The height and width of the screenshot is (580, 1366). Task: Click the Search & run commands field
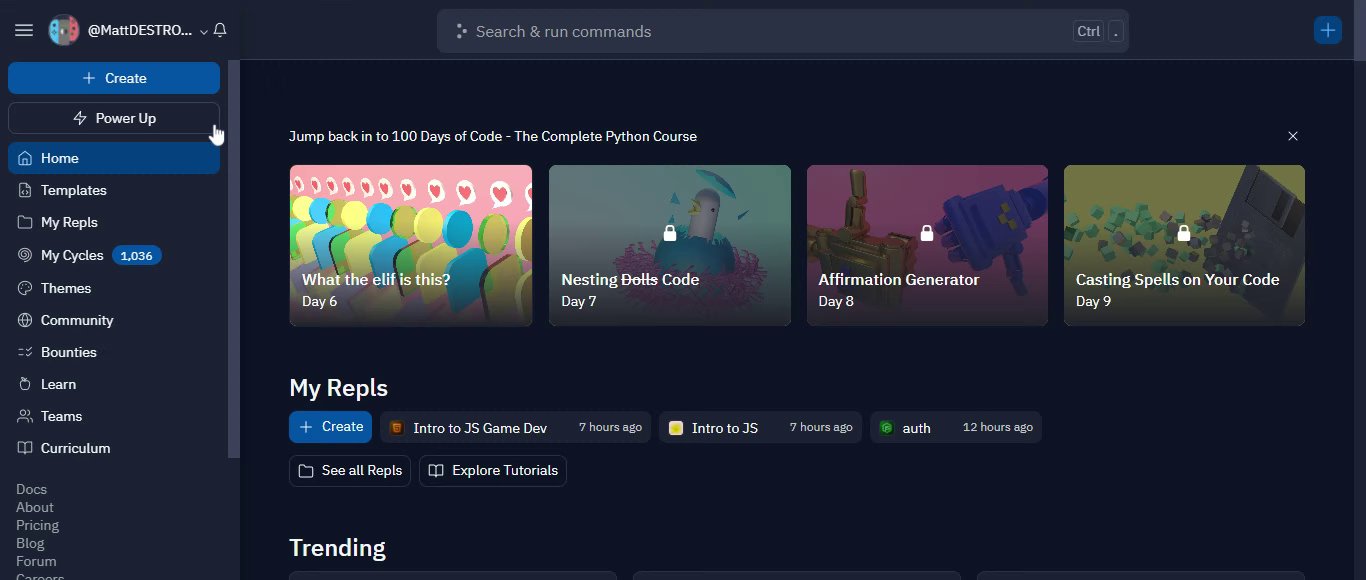coord(783,31)
